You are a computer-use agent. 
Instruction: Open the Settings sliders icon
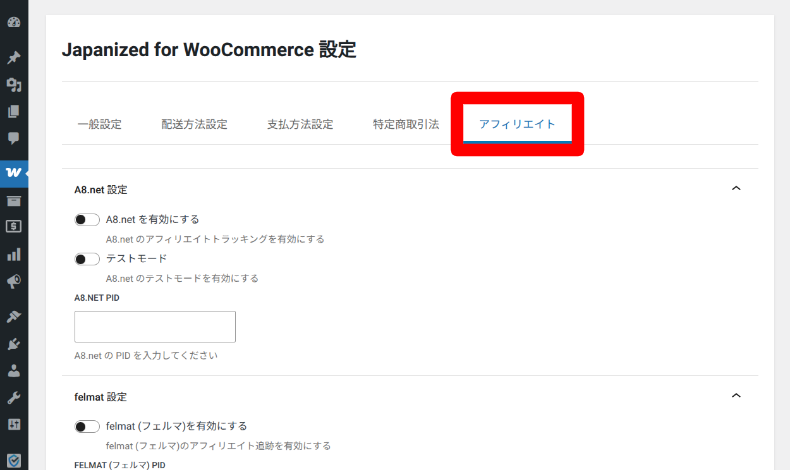14,425
